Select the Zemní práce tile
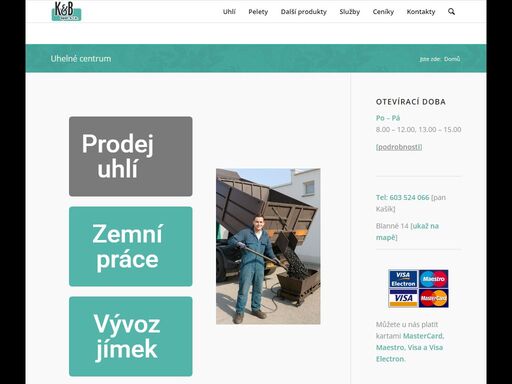The image size is (512, 384). (x=131, y=246)
